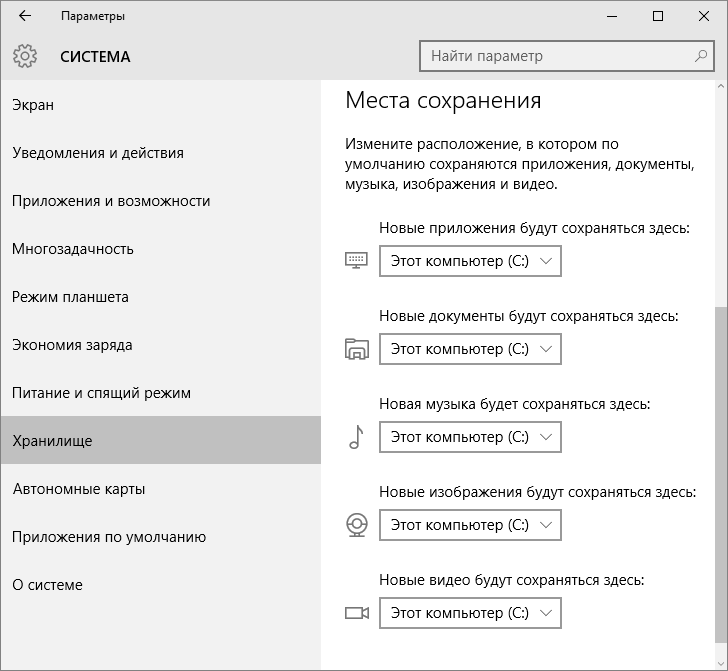The image size is (728, 671).
Task: Expand the new images save location dropdown
Action: [470, 525]
